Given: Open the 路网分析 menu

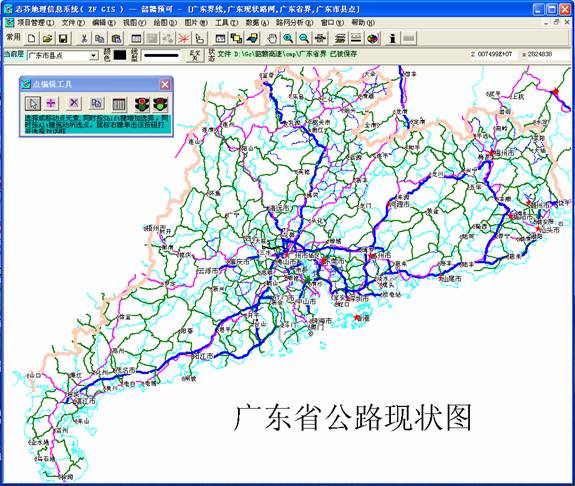Looking at the screenshot, I should [x=294, y=23].
